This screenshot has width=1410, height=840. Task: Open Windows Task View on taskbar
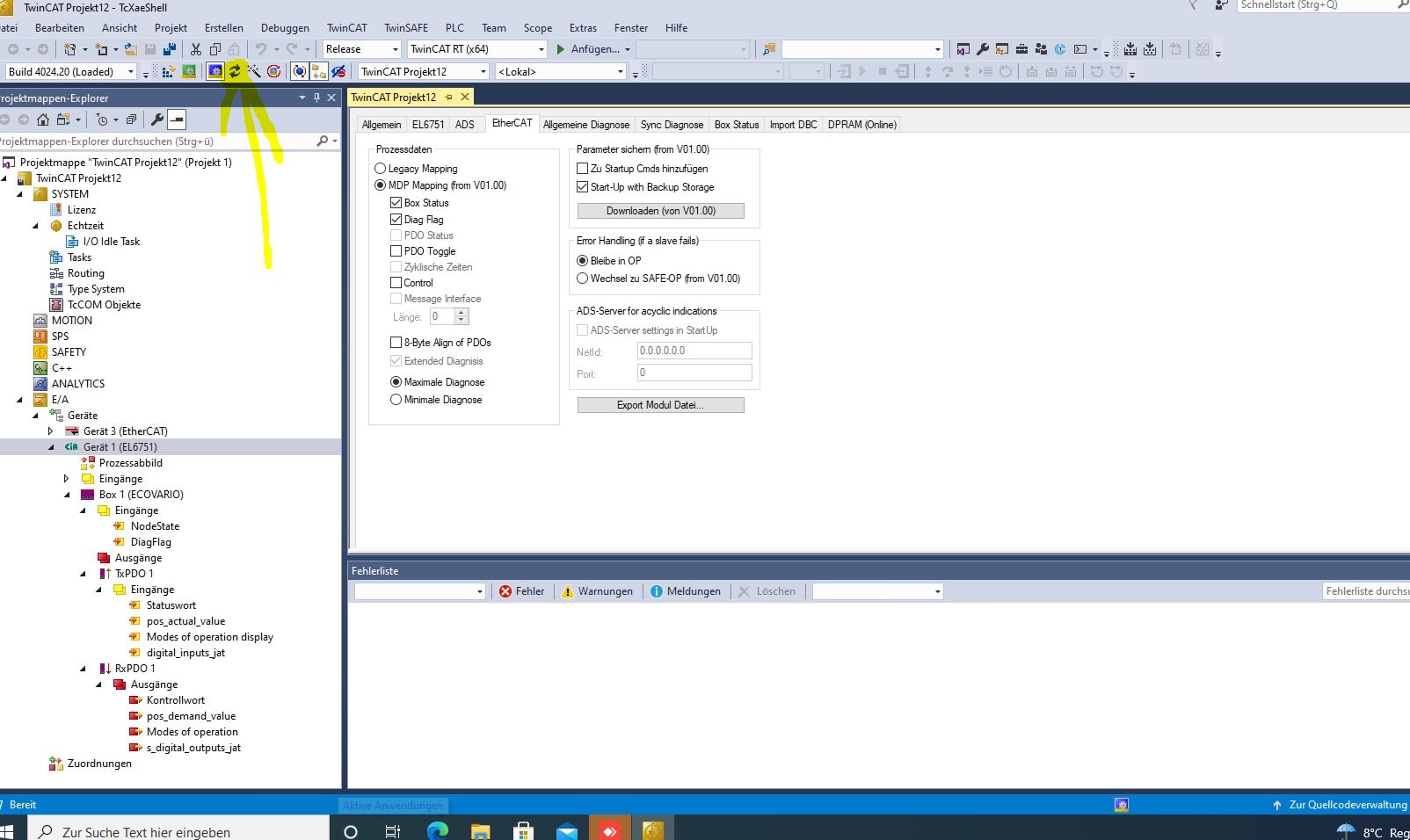[x=393, y=831]
